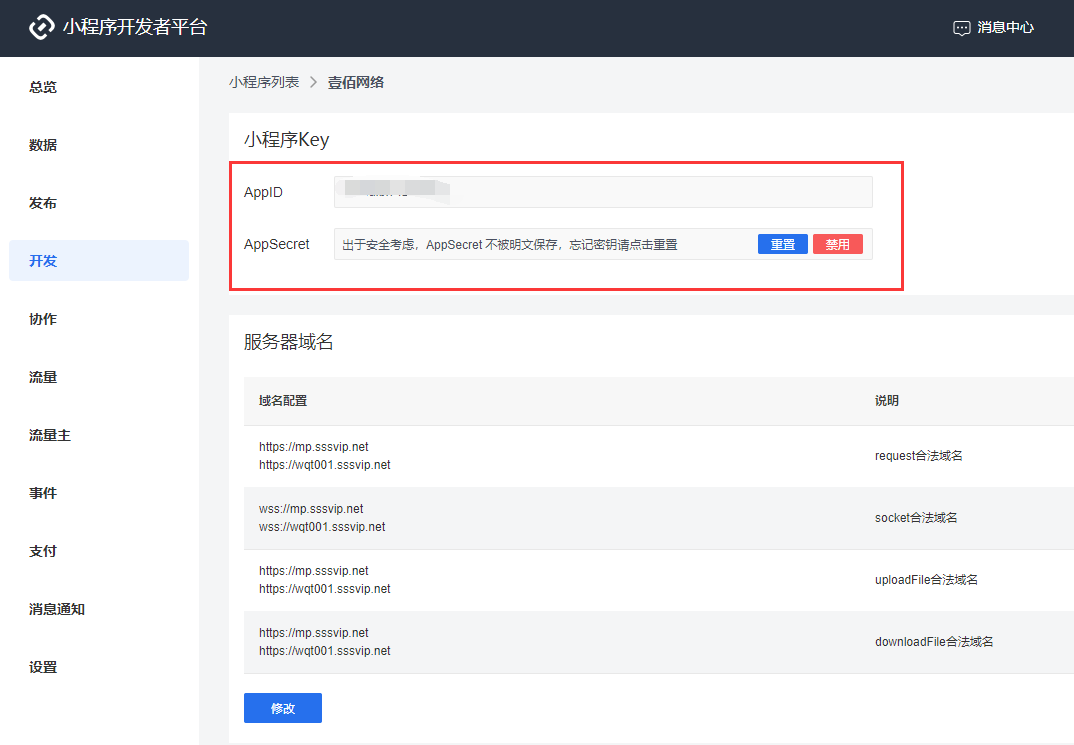The height and width of the screenshot is (745, 1074).
Task: Navigate to 流量 in the sidebar
Action: click(x=43, y=377)
